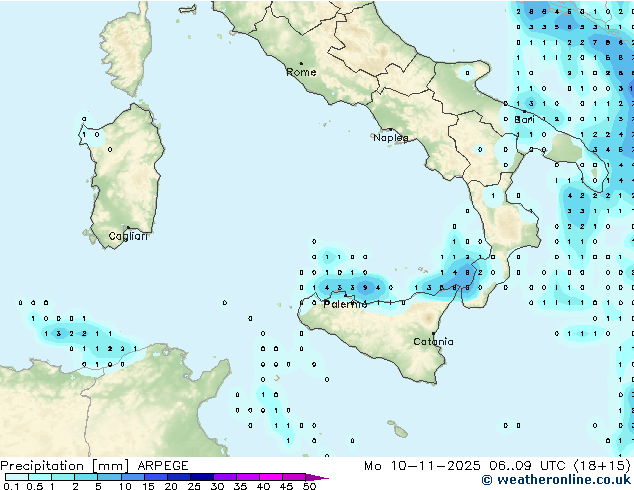The width and height of the screenshot is (634, 490).
Task: Click the Cagliari location dot marker
Action: [128, 228]
